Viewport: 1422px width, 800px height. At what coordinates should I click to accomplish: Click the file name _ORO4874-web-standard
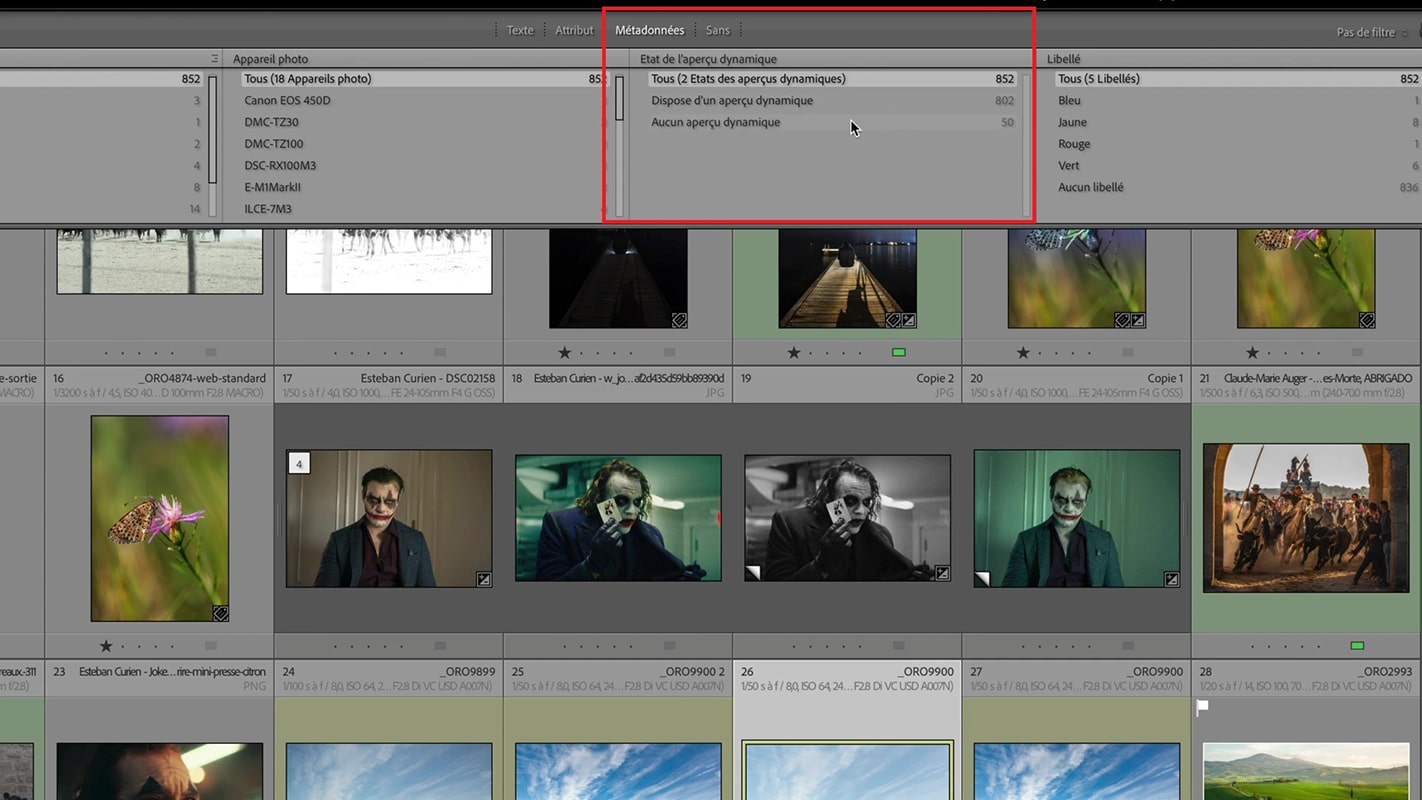tap(203, 379)
